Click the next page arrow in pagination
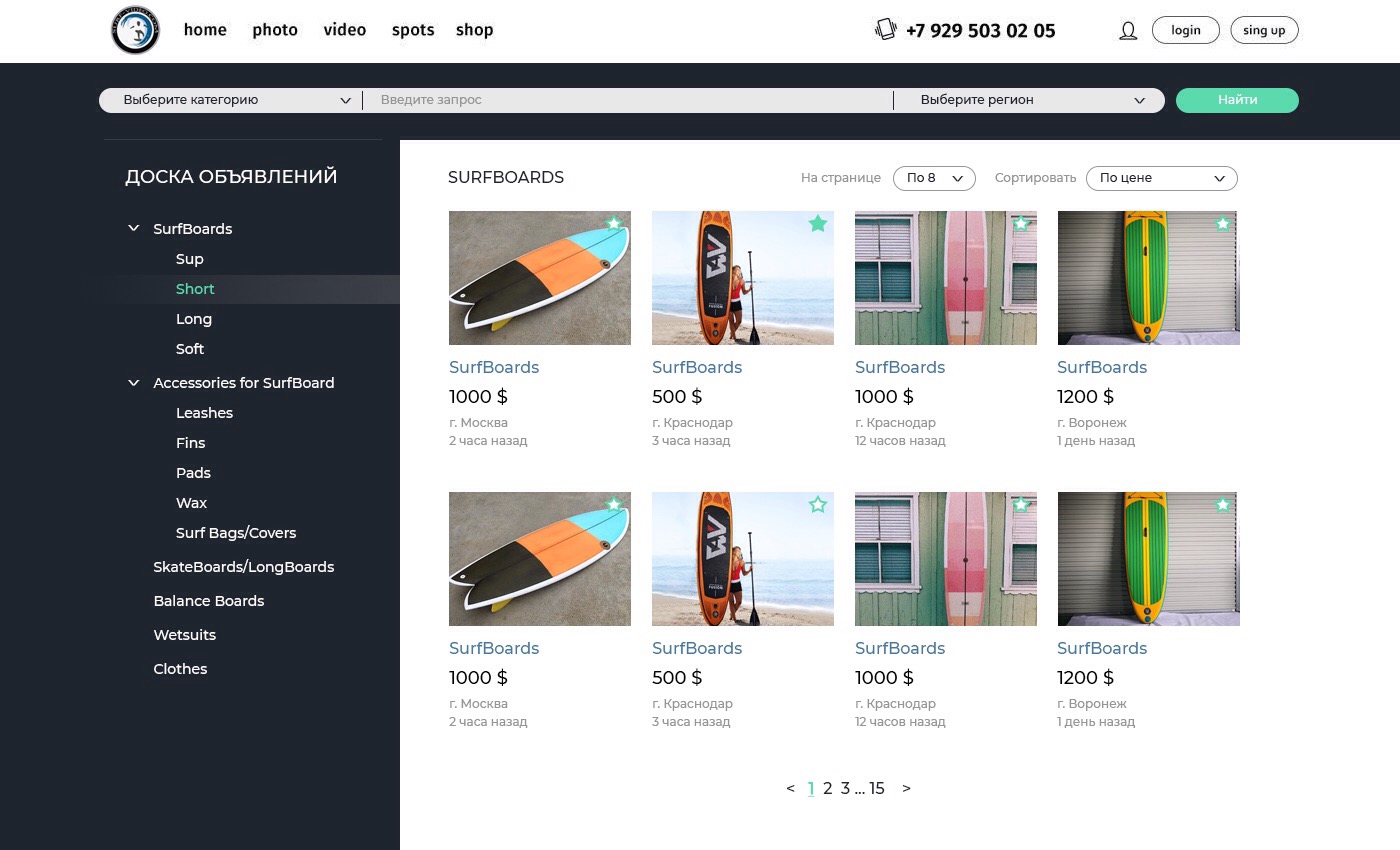Image resolution: width=1400 pixels, height=850 pixels. pos(906,788)
